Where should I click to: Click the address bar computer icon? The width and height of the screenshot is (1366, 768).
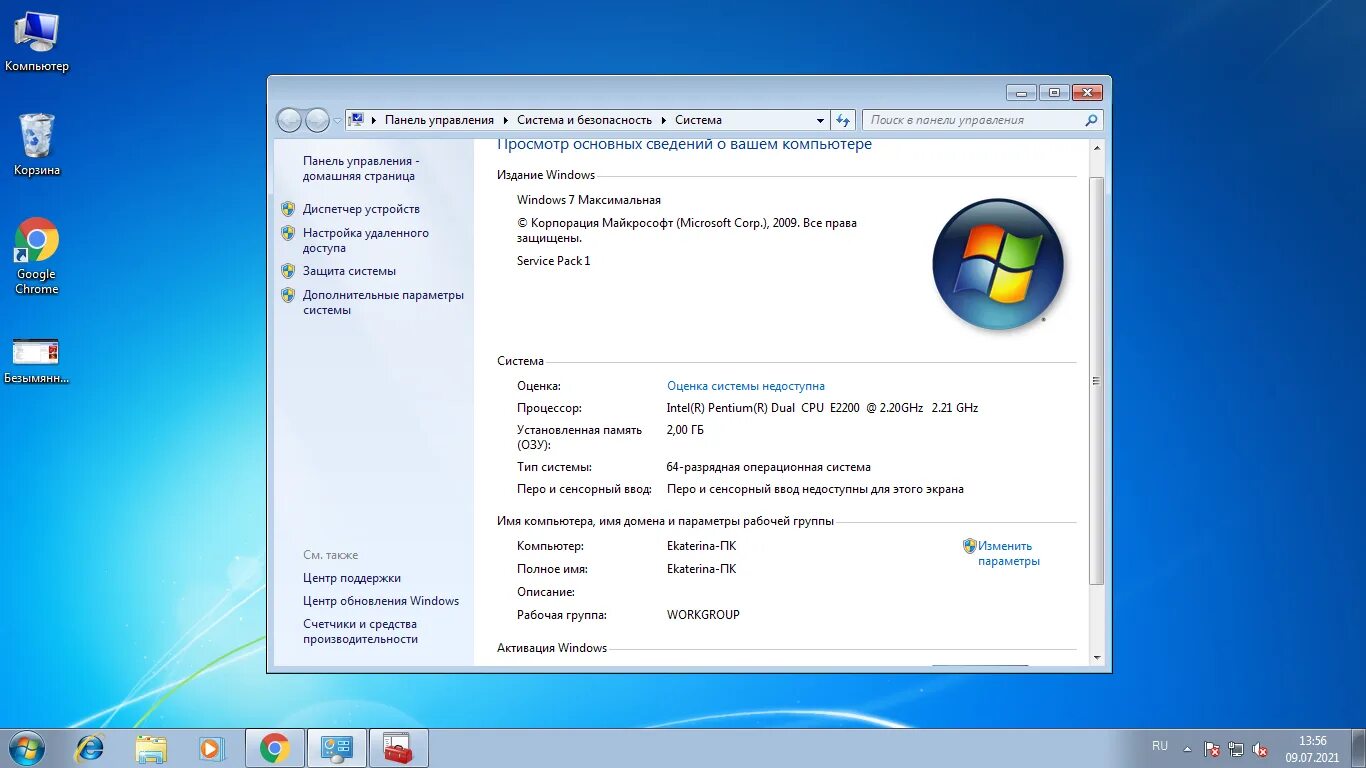358,120
